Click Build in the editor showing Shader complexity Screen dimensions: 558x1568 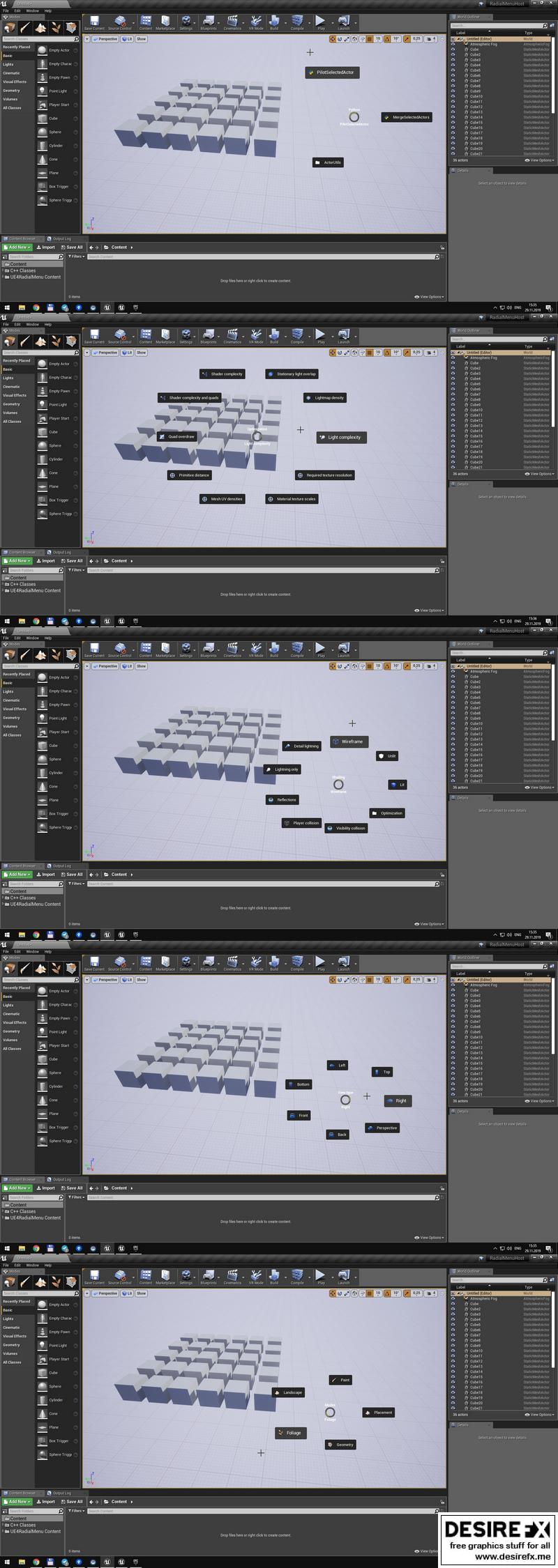(274, 337)
